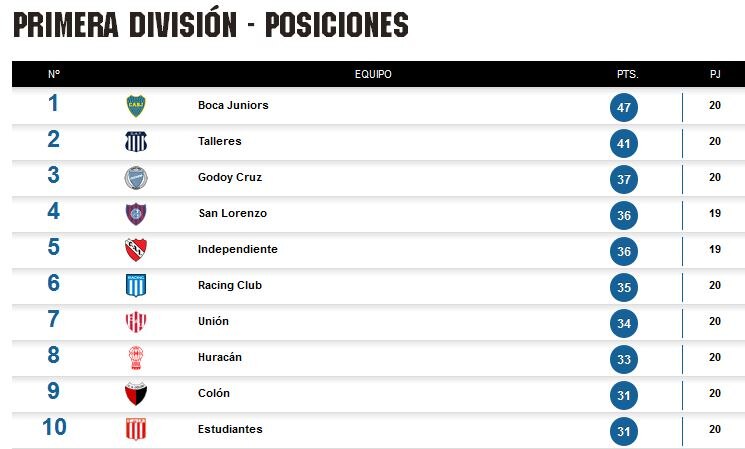
Task: Click Huracán's 33 points circle
Action: pyautogui.click(x=624, y=359)
